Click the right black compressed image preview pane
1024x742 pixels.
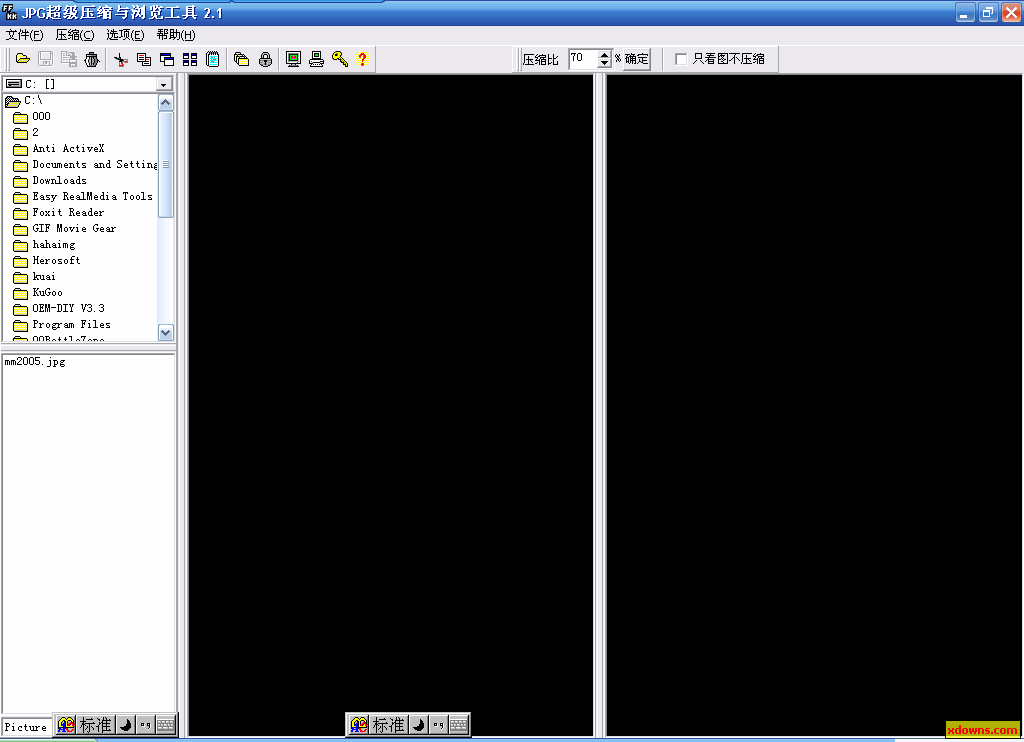pos(814,405)
